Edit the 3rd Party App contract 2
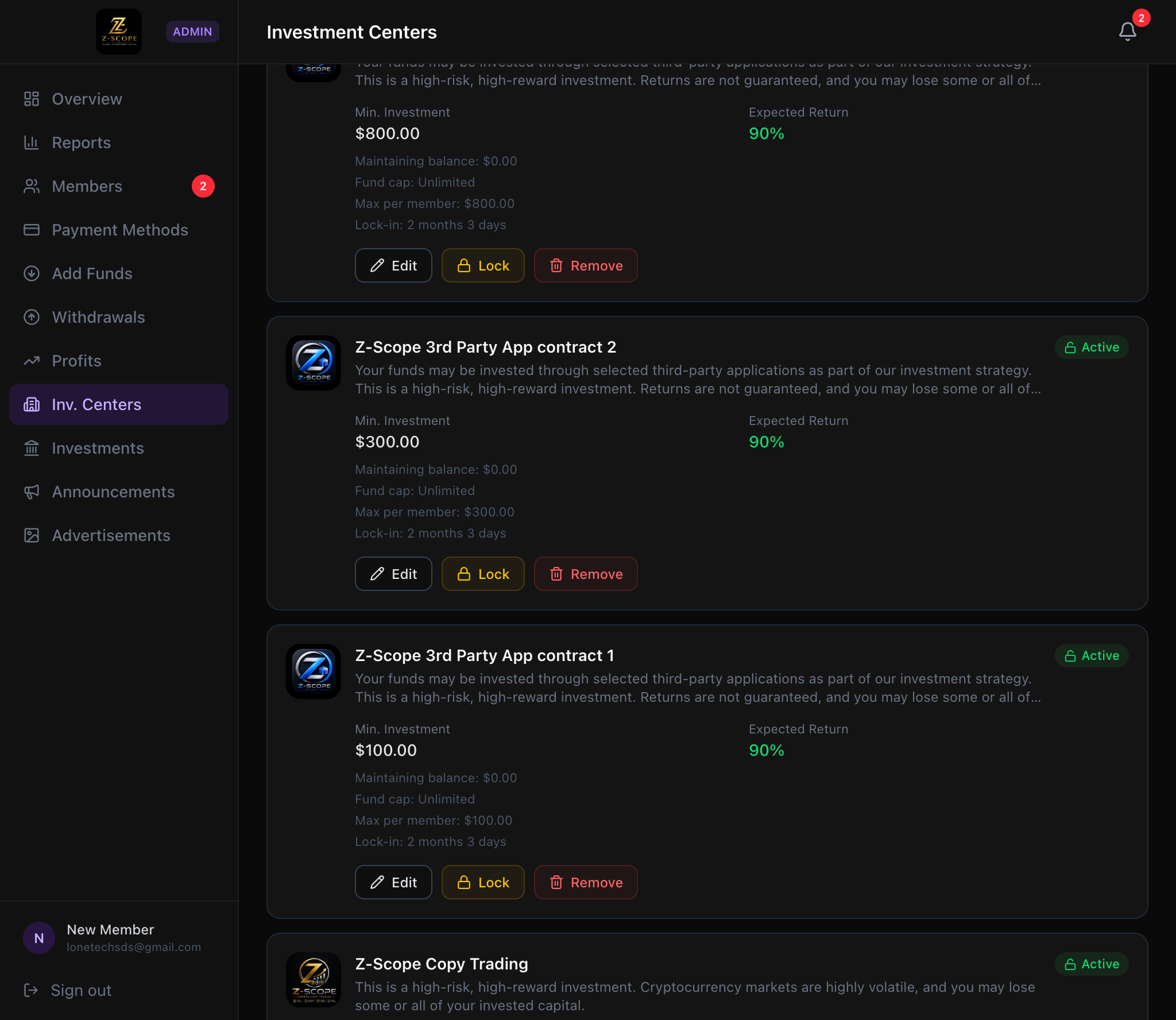1176x1020 pixels. coord(393,574)
